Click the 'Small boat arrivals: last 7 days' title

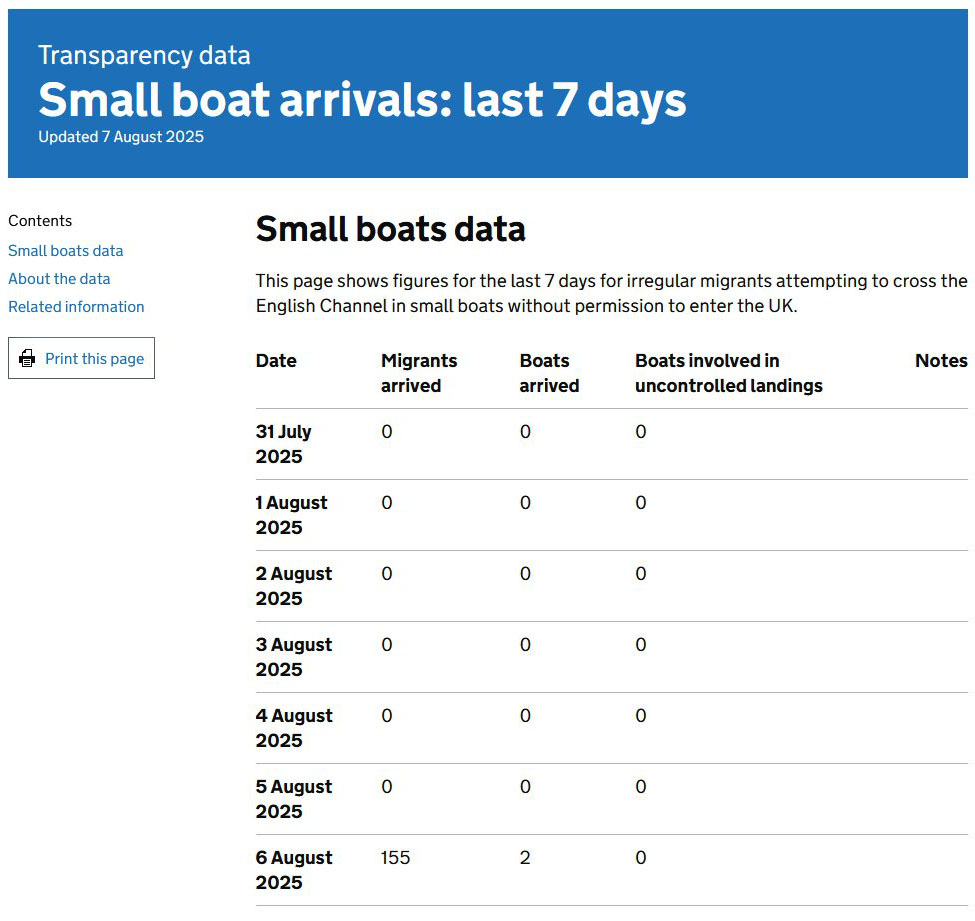coord(362,100)
